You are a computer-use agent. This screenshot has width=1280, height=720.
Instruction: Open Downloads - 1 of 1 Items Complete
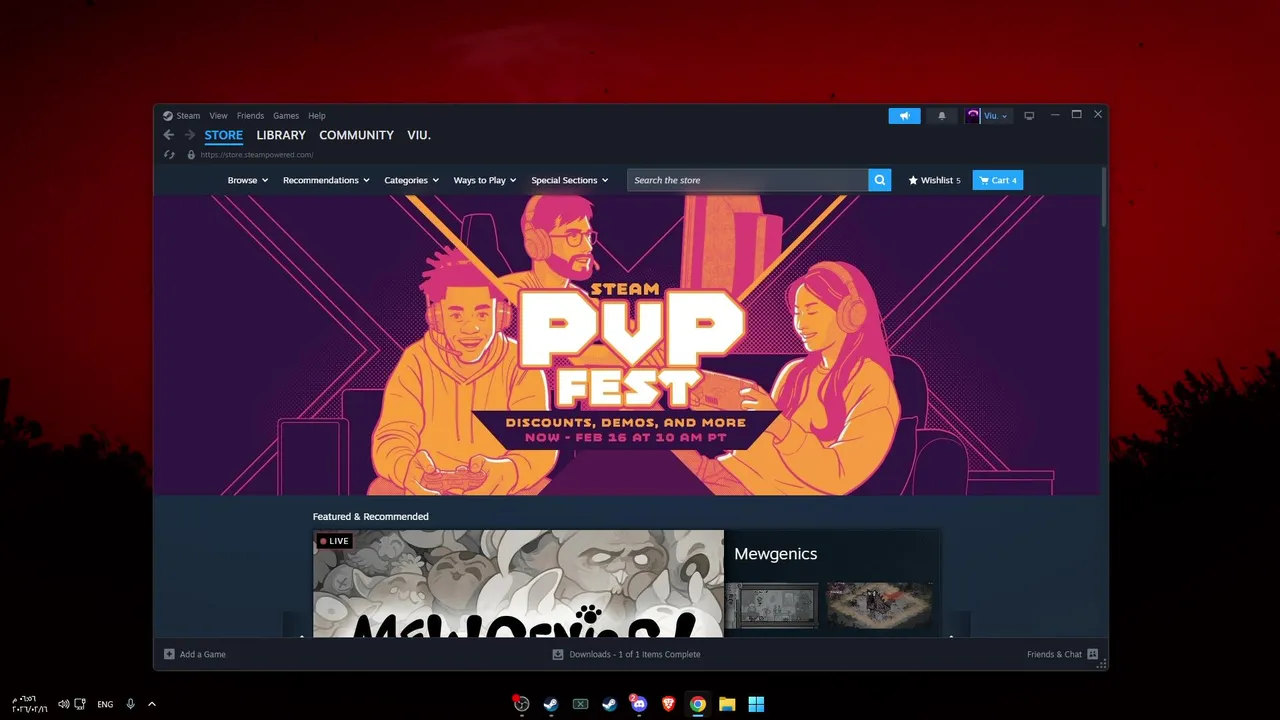(x=635, y=654)
